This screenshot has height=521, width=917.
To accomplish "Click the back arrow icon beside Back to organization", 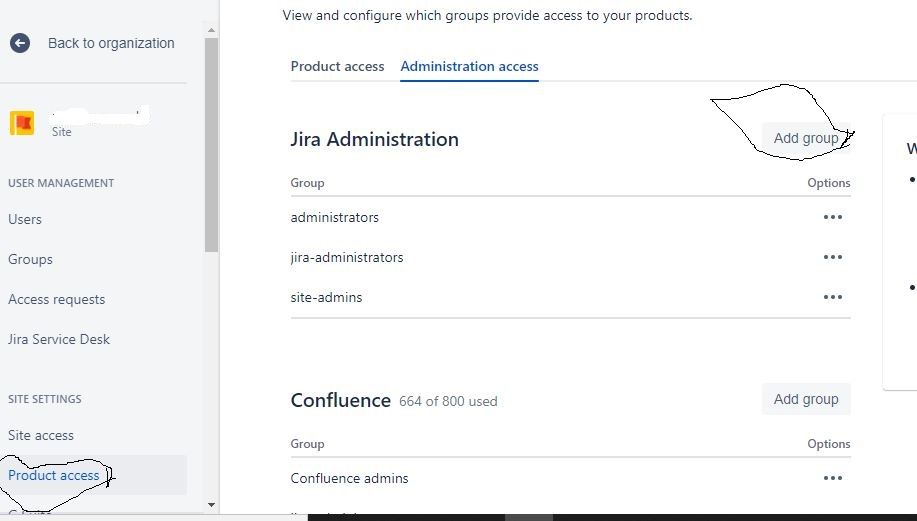I will coord(20,43).
